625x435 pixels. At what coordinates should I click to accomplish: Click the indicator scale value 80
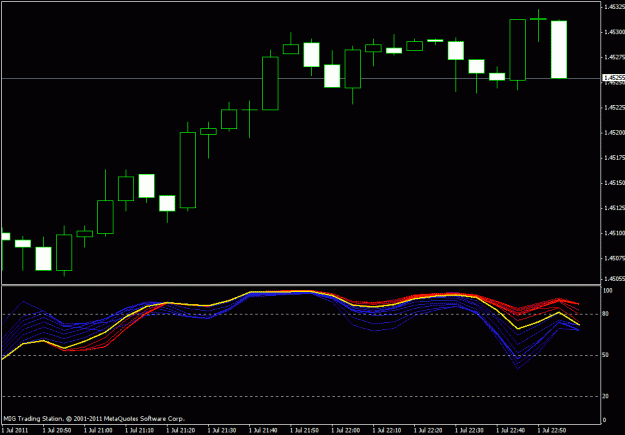pos(606,314)
